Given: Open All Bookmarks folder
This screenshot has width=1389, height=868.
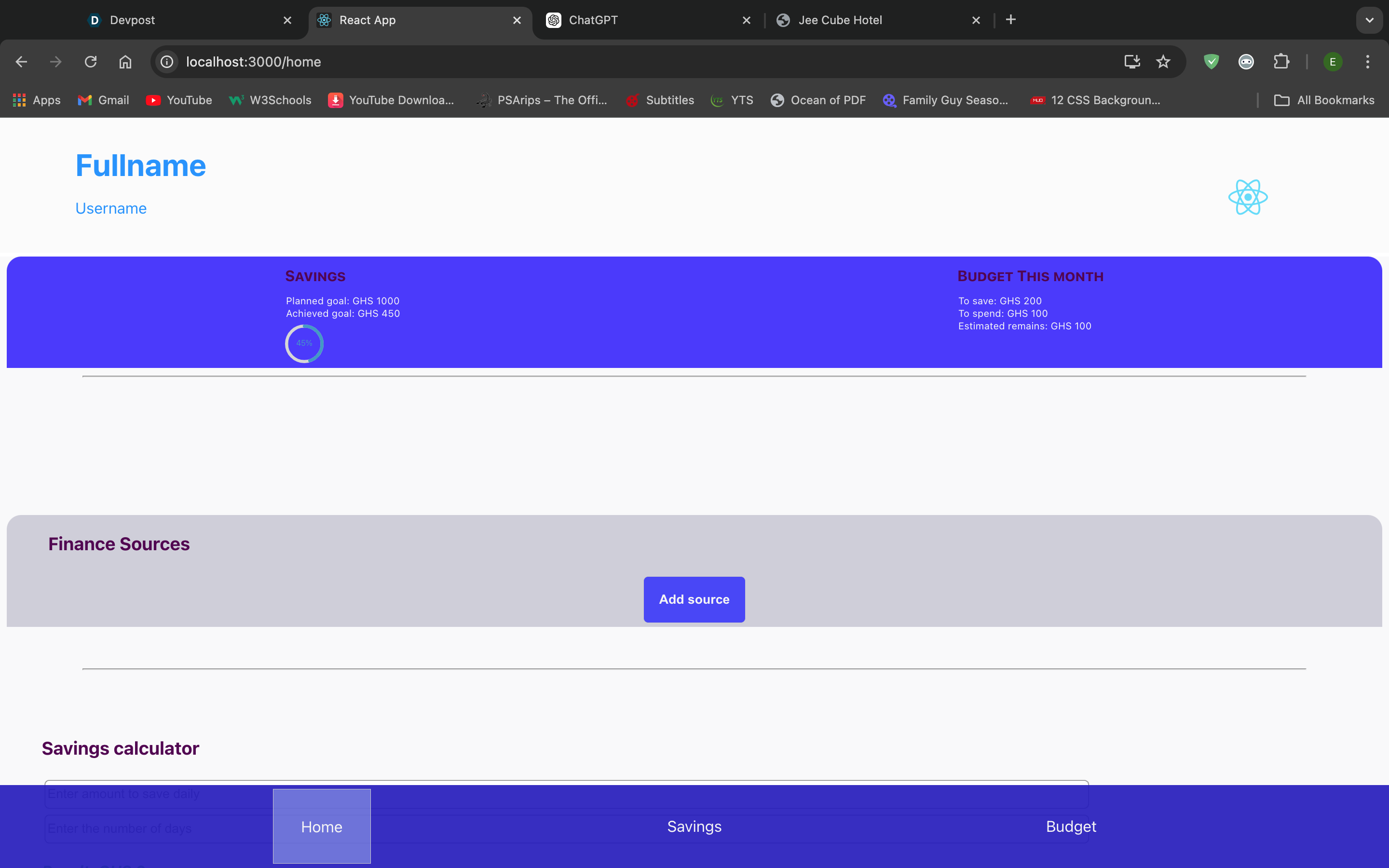Looking at the screenshot, I should [1324, 100].
